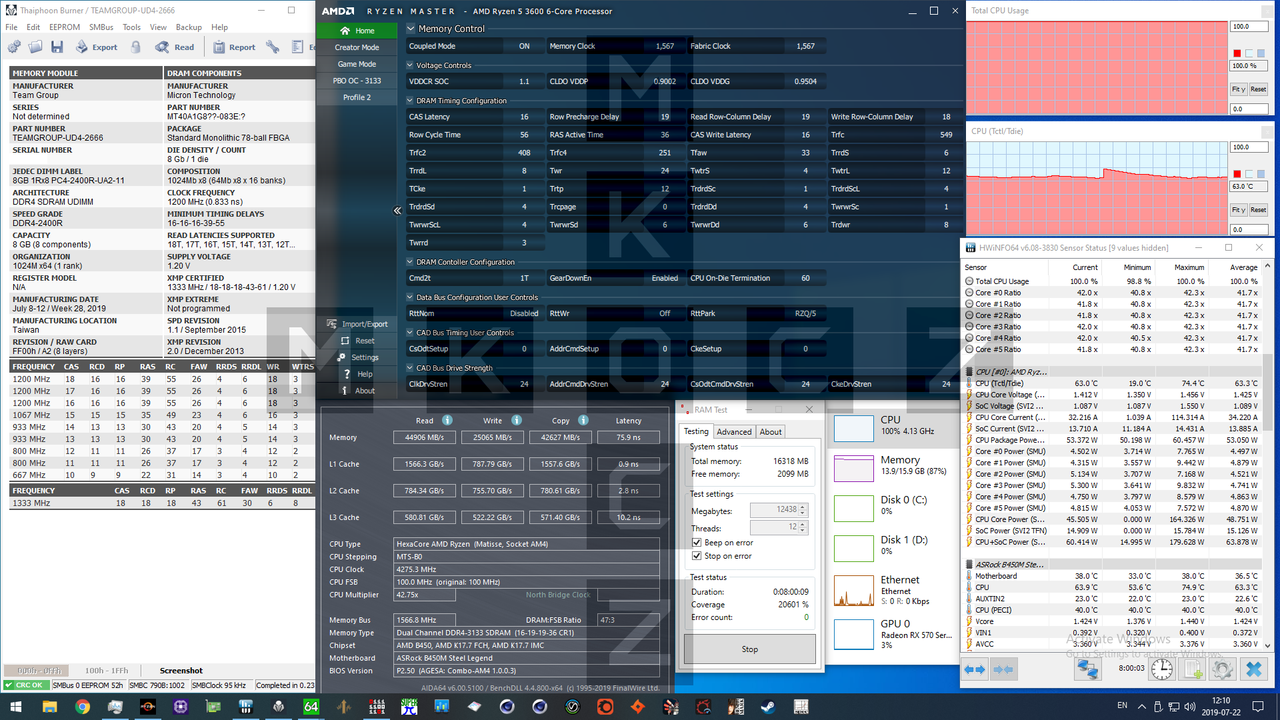This screenshot has height=720, width=1280.
Task: Click the red color swatch on Total CPU Usage graph
Action: [1237, 53]
